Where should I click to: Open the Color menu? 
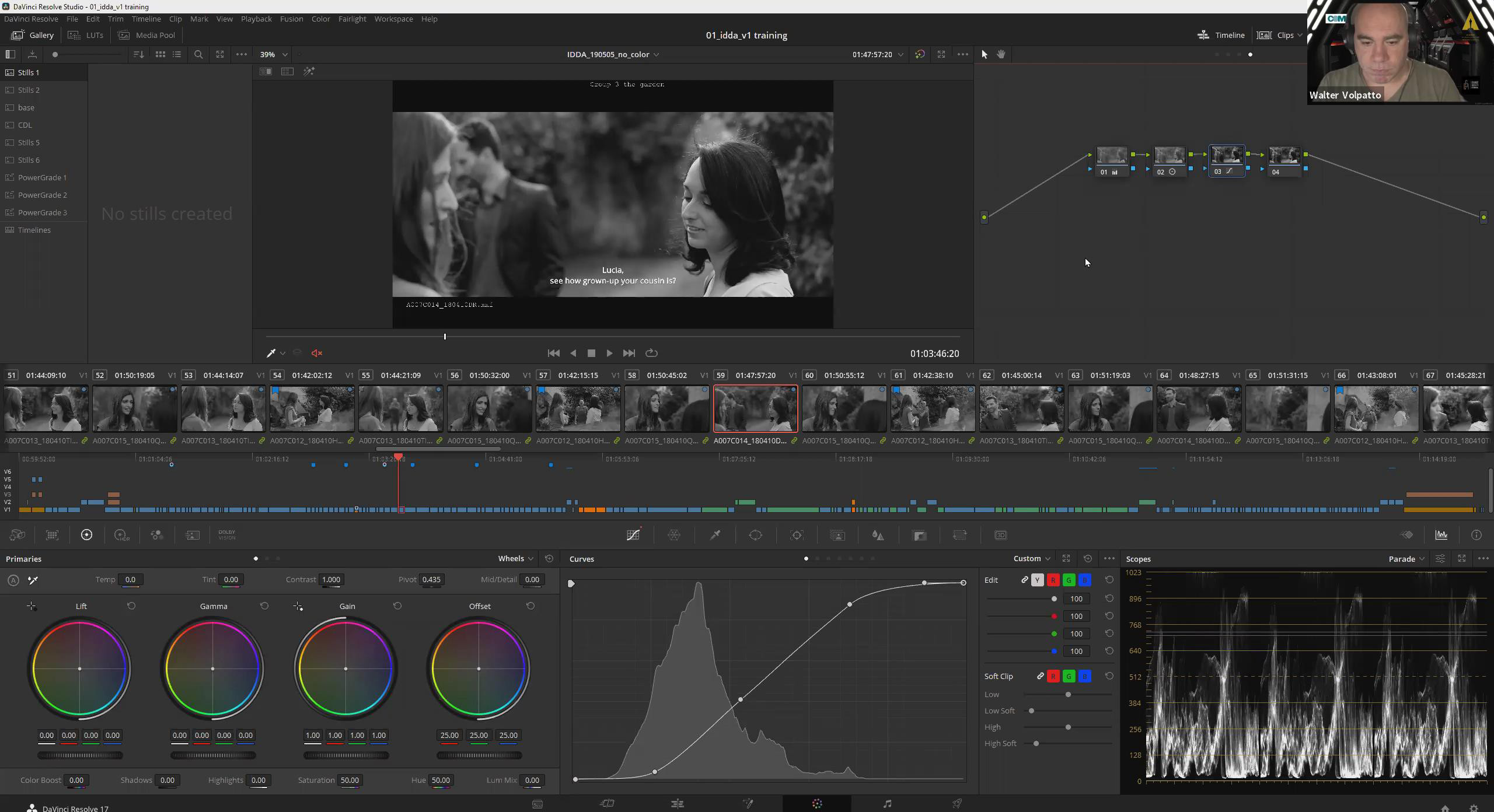click(x=320, y=19)
